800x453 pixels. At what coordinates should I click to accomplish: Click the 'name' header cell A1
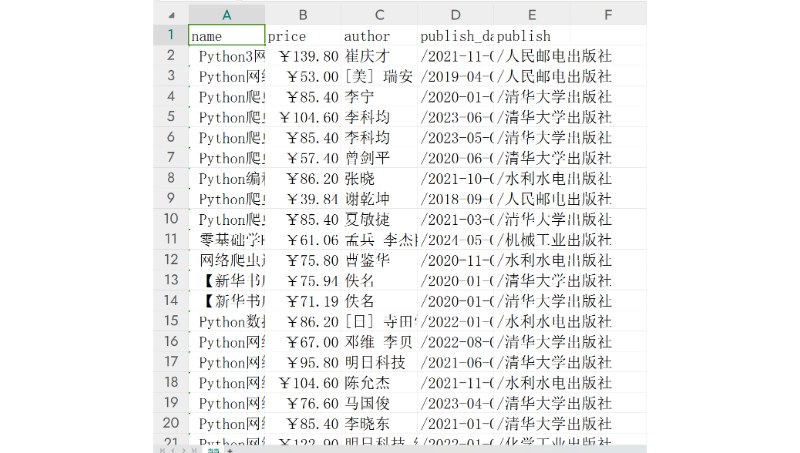[227, 36]
